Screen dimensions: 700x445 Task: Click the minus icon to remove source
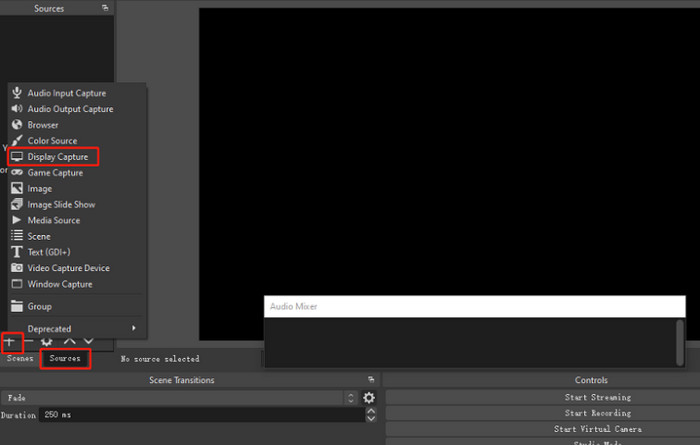tap(29, 342)
